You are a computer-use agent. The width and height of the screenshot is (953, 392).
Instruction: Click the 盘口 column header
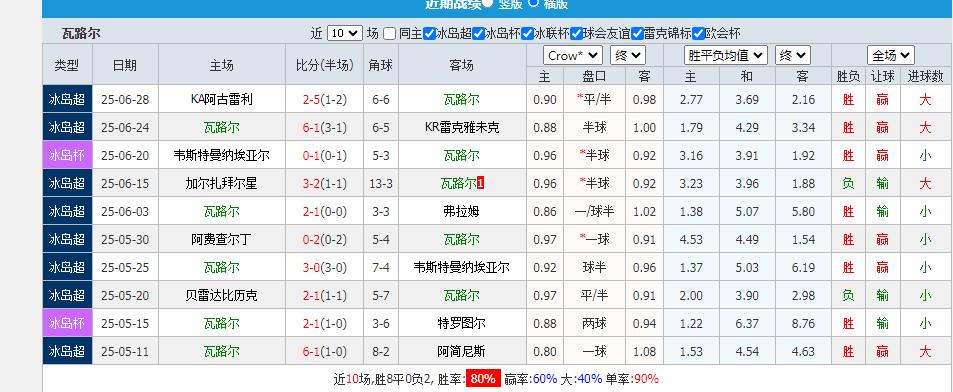tap(594, 76)
